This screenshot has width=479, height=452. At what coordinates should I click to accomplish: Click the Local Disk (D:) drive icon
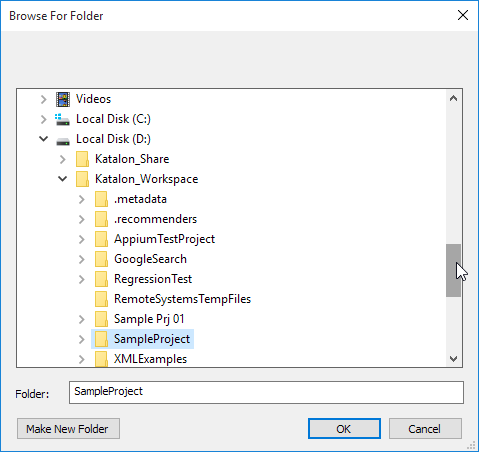point(63,141)
